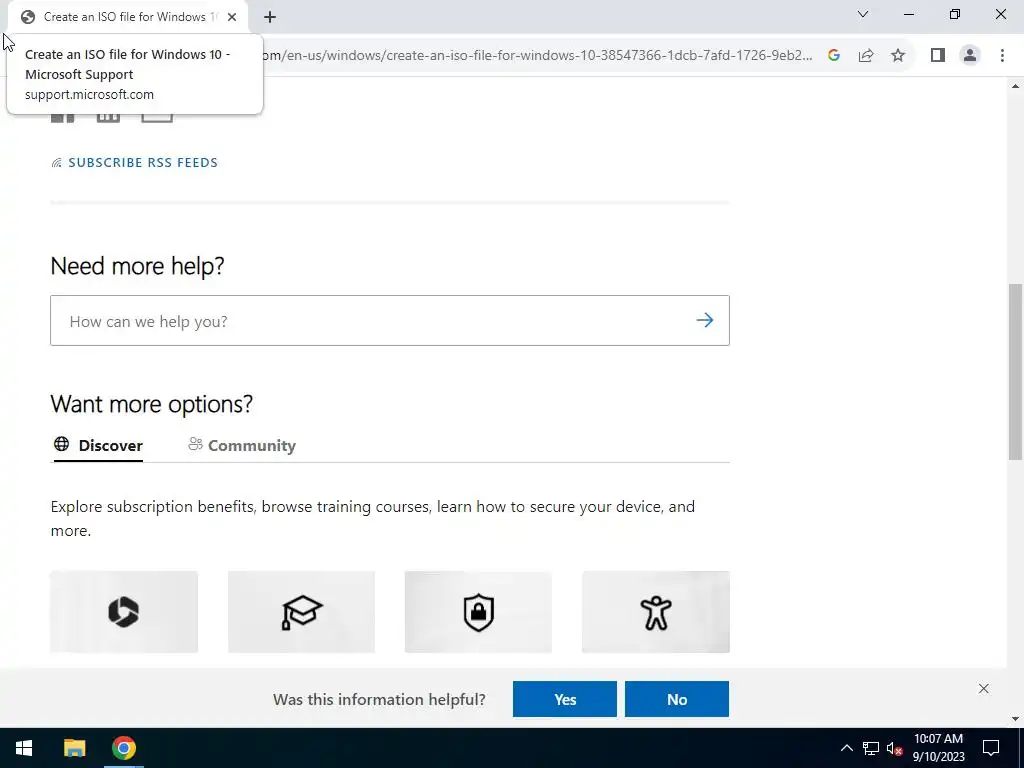1024x768 pixels.
Task: Bookmark this page with the star icon
Action: pos(898,56)
